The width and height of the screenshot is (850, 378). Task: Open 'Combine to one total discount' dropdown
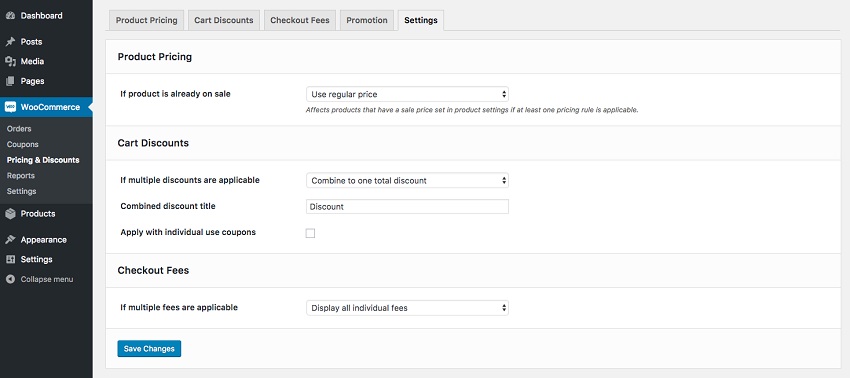[407, 181]
